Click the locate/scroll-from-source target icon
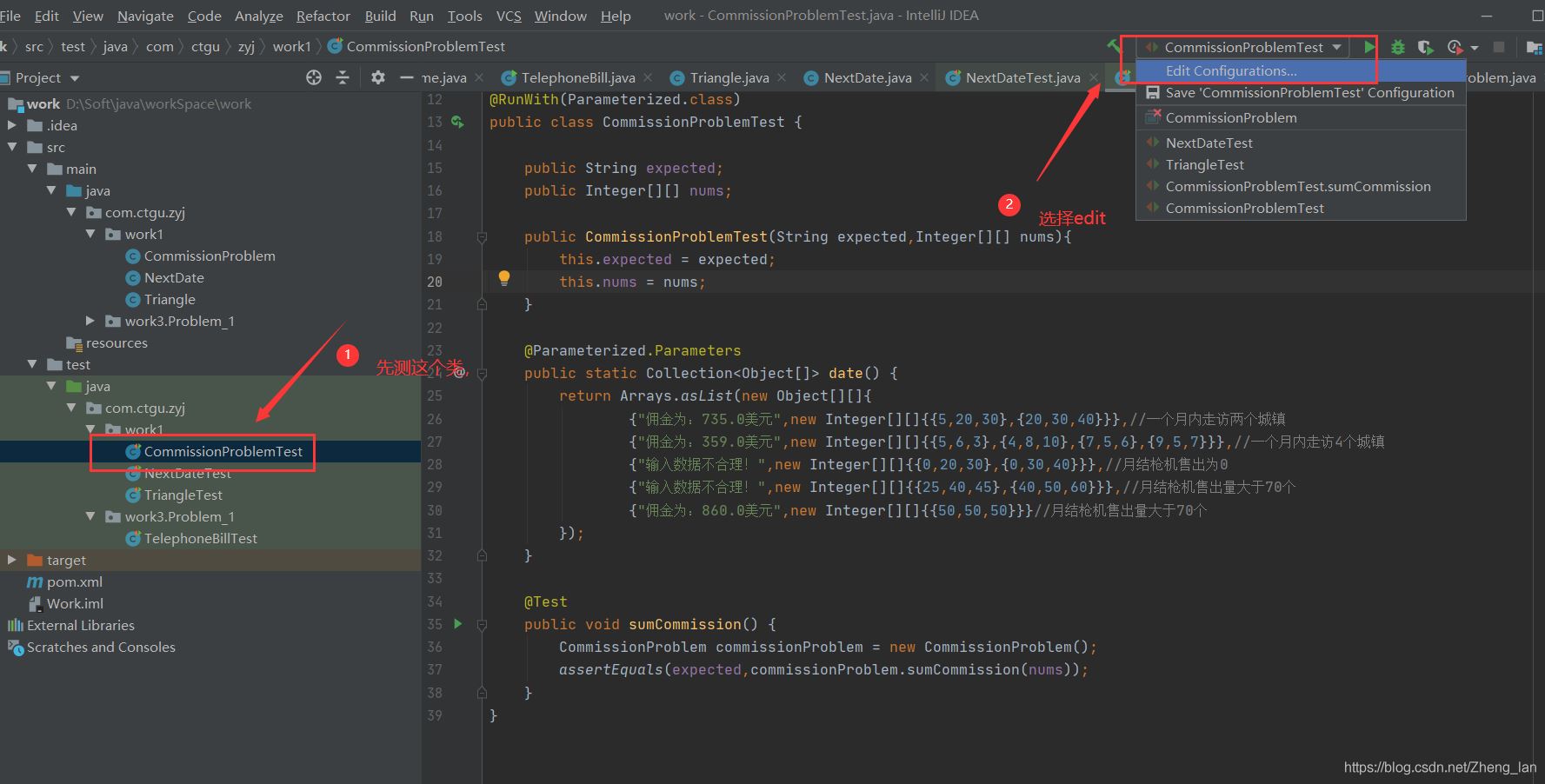This screenshot has height=784, width=1545. 314,77
